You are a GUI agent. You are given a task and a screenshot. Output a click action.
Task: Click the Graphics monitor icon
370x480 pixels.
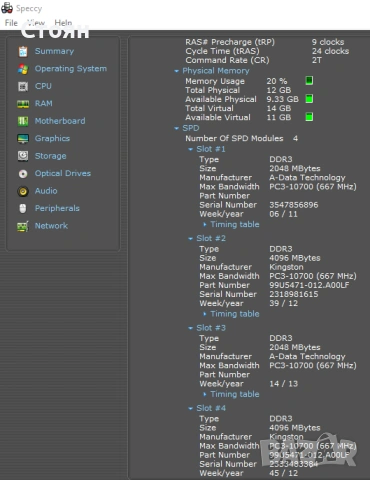tap(23, 139)
